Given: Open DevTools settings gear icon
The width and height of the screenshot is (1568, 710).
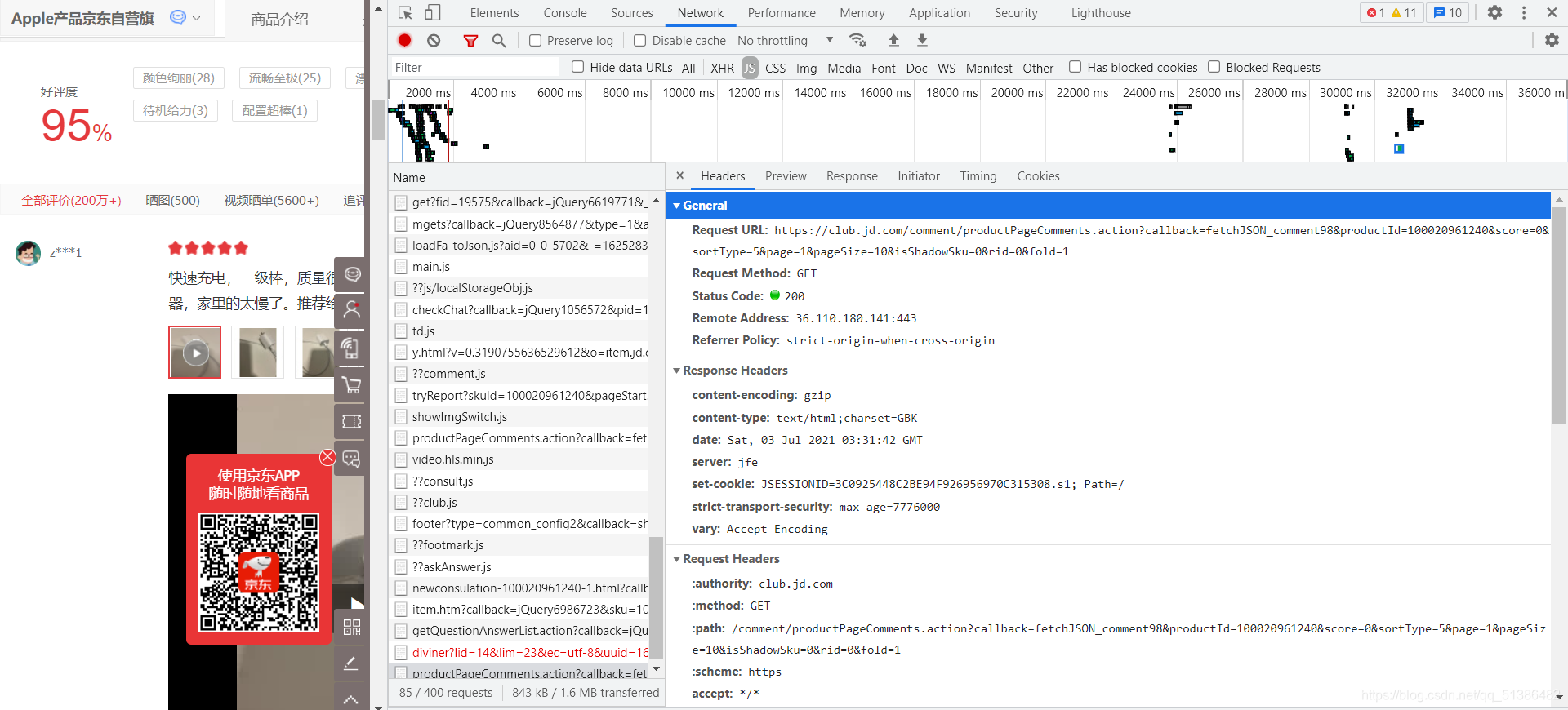Looking at the screenshot, I should point(1494,13).
